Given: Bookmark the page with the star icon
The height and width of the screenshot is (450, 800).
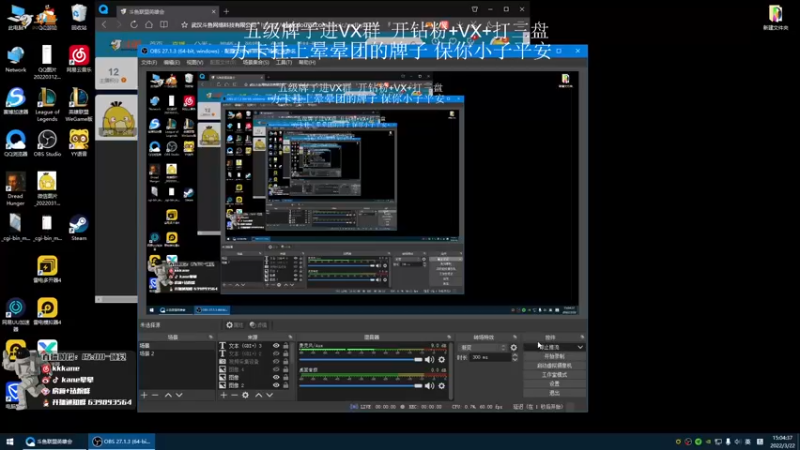Looking at the screenshot, I should click(x=184, y=24).
